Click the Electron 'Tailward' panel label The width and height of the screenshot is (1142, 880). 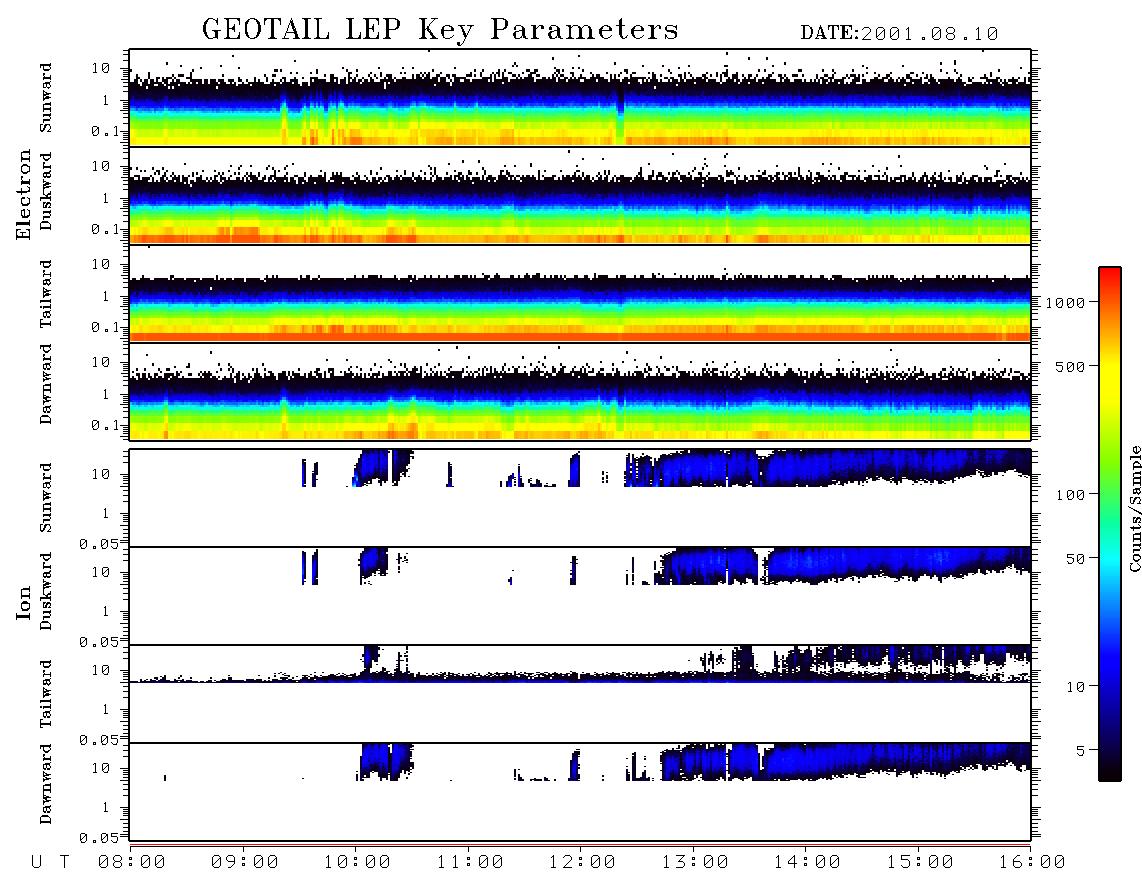pyautogui.click(x=45, y=294)
